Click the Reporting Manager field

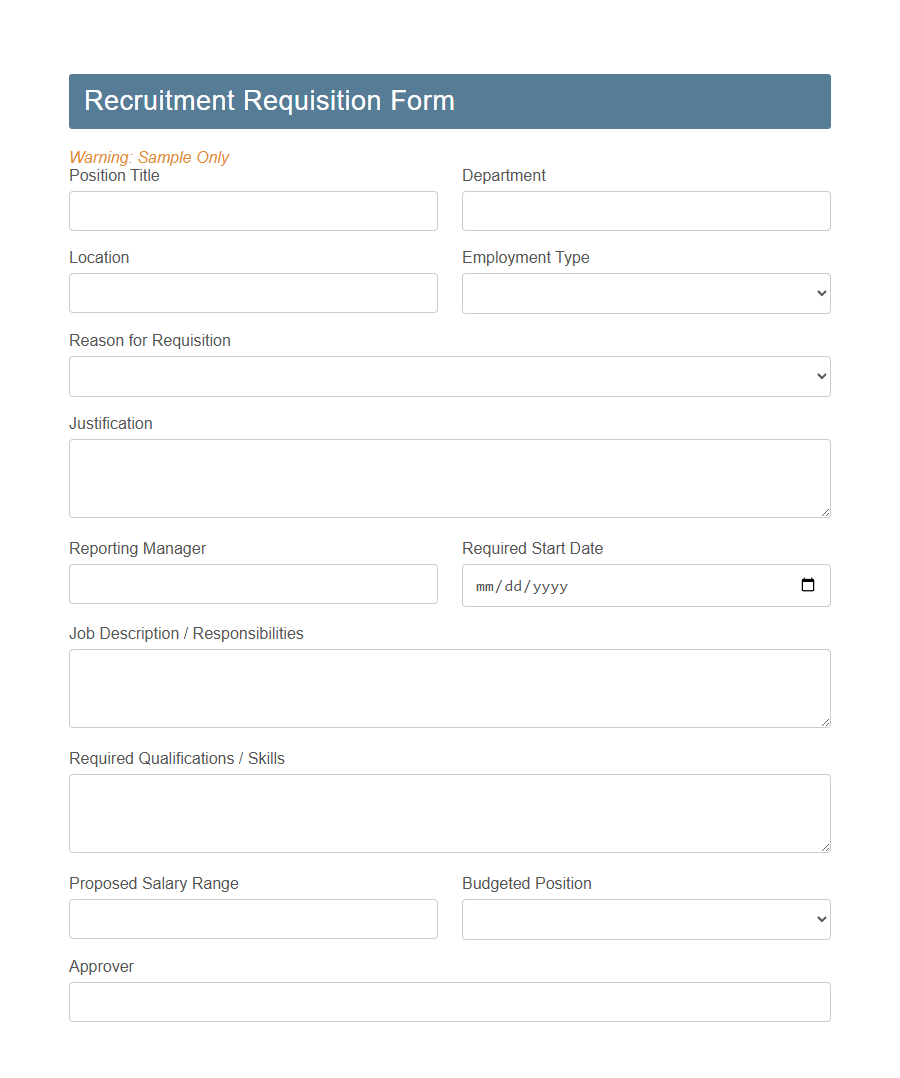coord(253,585)
